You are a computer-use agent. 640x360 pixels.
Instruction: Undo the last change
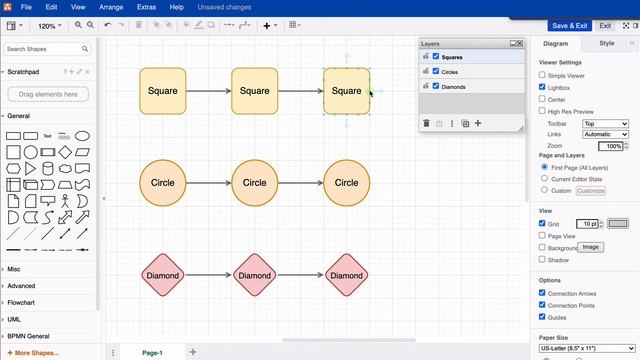pos(108,25)
